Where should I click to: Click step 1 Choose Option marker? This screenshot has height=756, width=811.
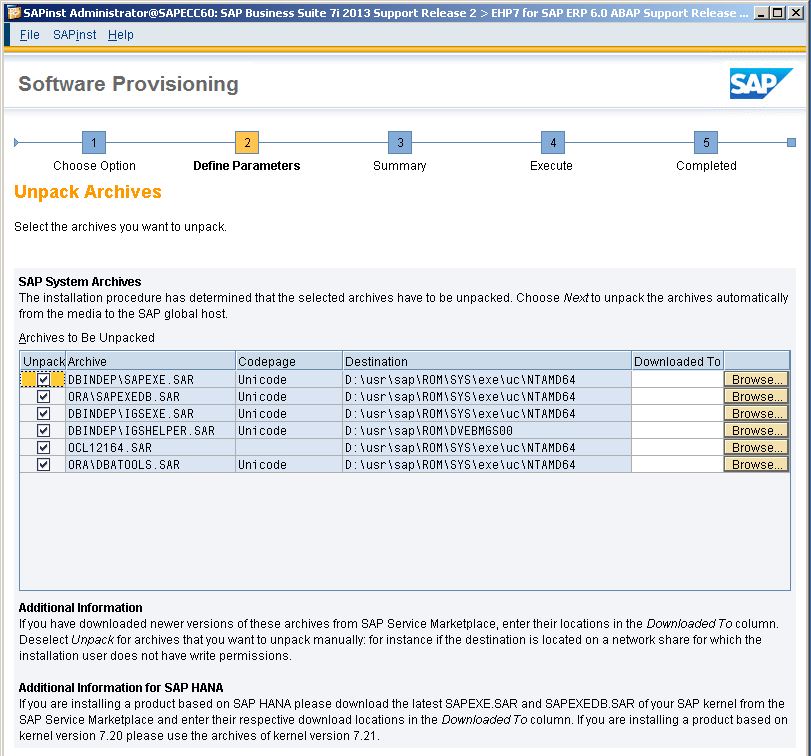(94, 143)
